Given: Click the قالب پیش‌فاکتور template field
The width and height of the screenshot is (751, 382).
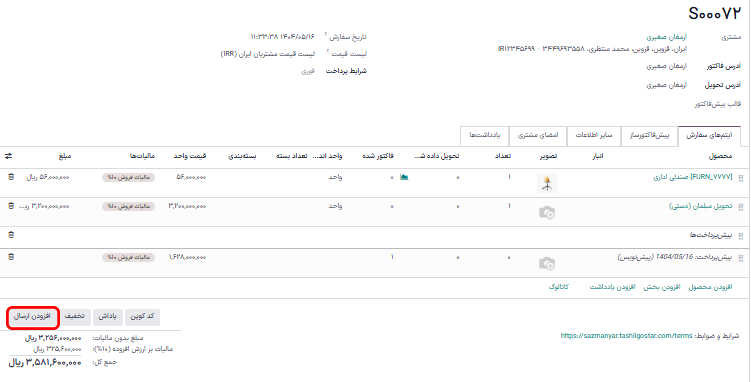Looking at the screenshot, I should tap(717, 104).
